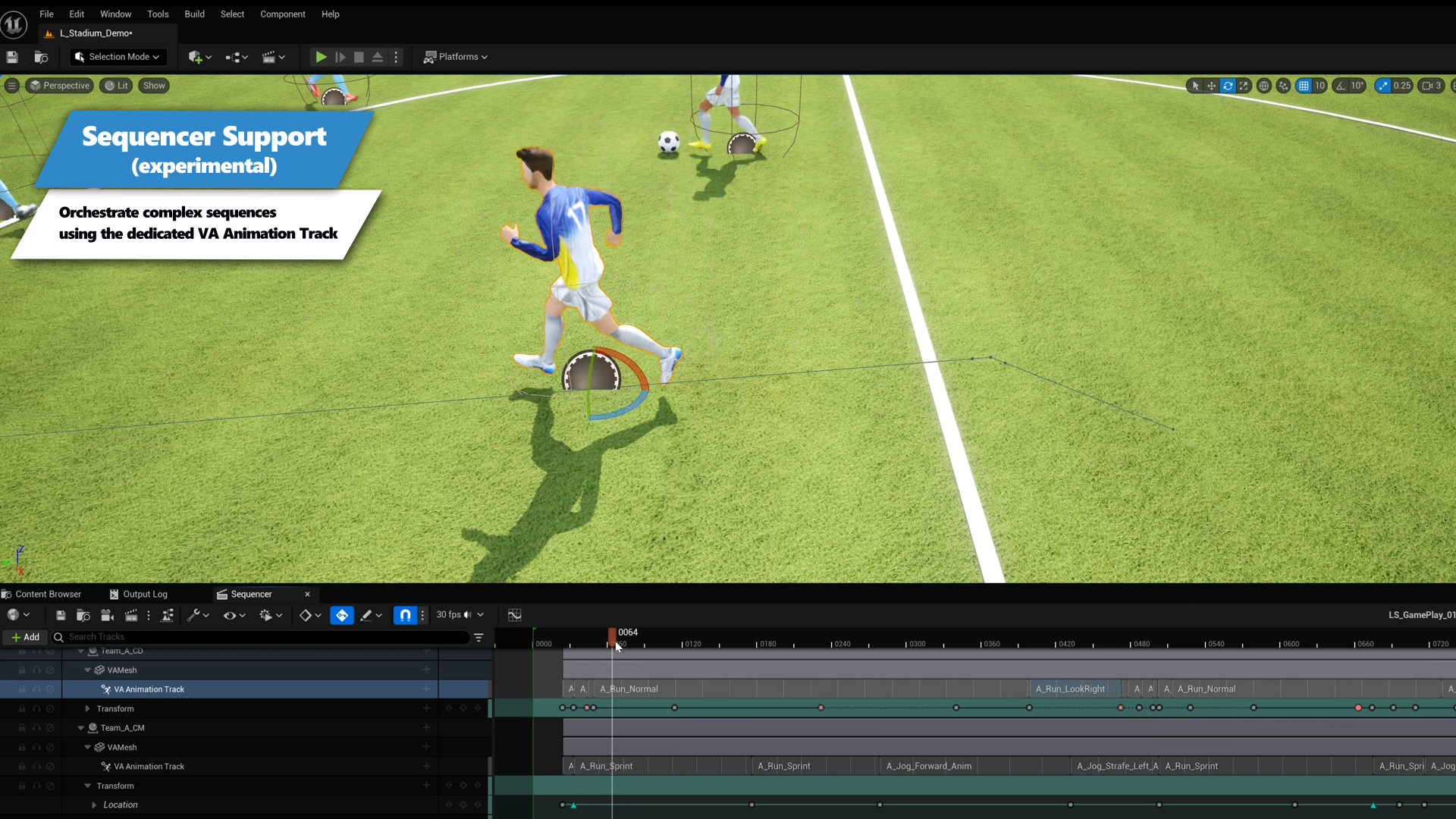Click the Add button in Sequencer
The height and width of the screenshot is (819, 1456).
tap(25, 637)
